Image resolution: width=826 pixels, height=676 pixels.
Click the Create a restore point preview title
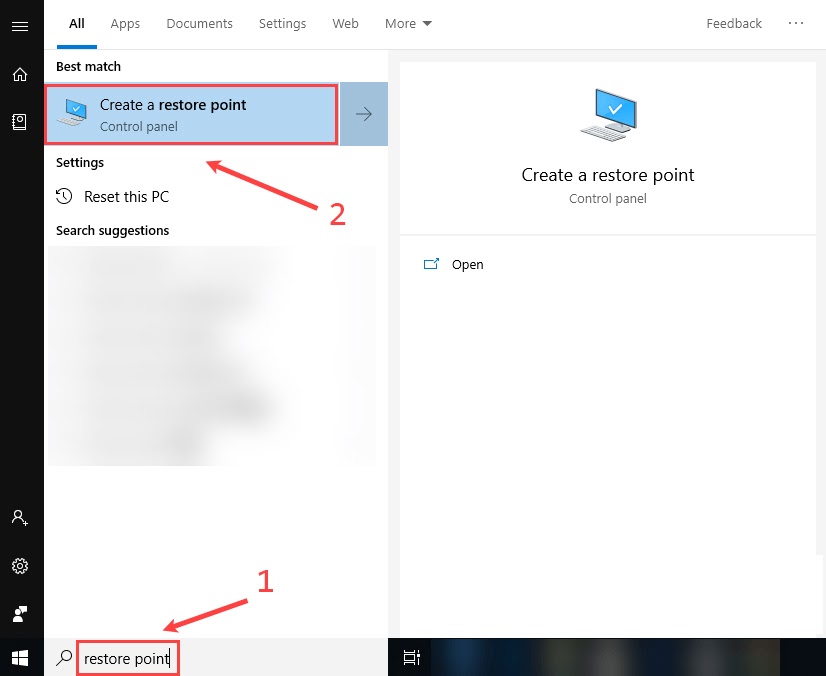pyautogui.click(x=608, y=175)
